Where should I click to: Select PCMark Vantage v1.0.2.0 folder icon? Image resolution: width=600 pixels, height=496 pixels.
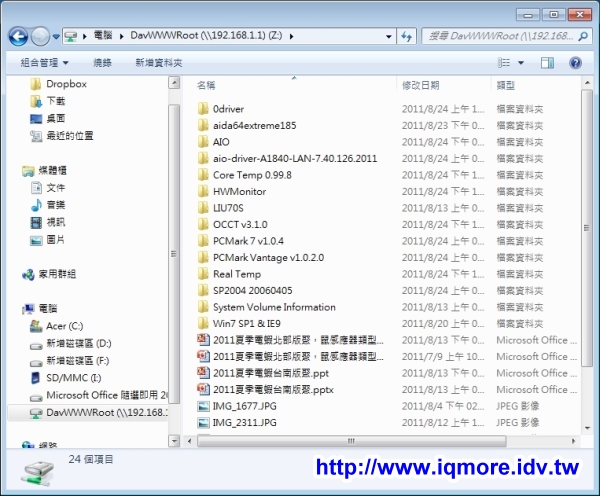pos(203,258)
